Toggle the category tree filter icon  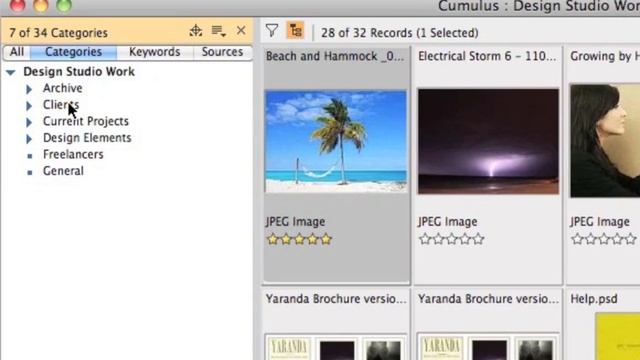[x=296, y=31]
